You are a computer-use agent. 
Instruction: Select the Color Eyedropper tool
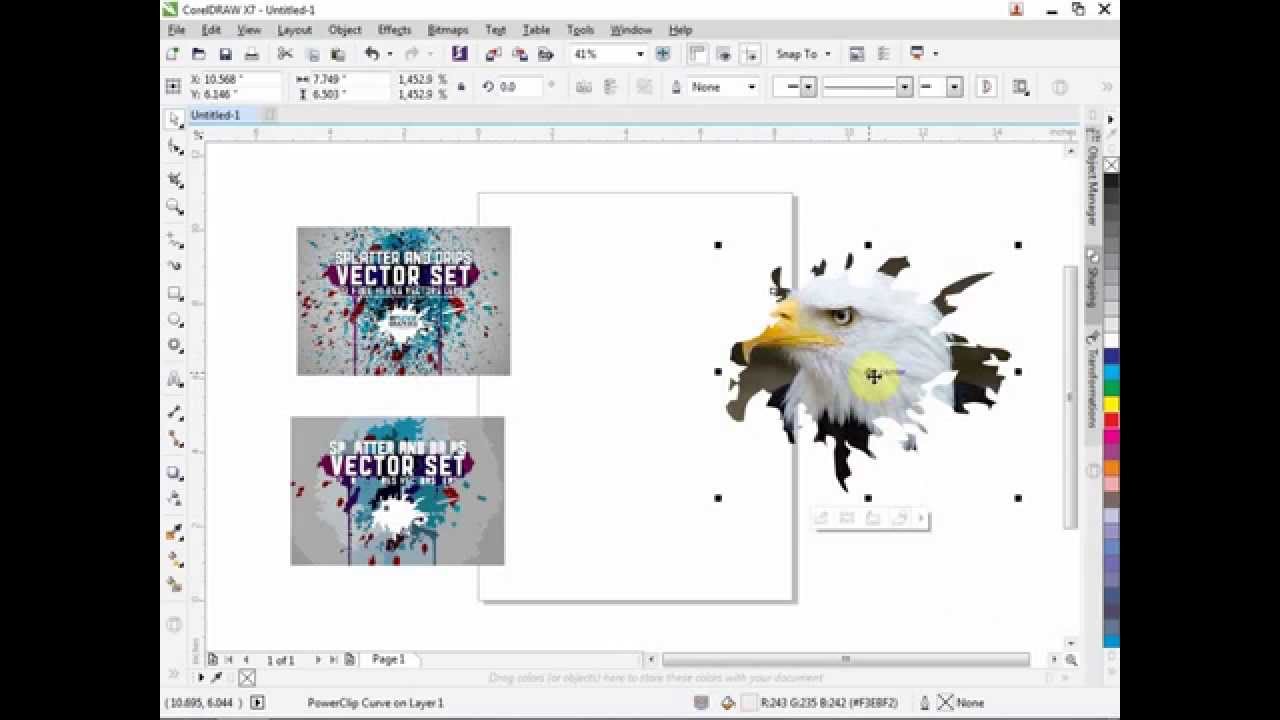pyautogui.click(x=175, y=532)
